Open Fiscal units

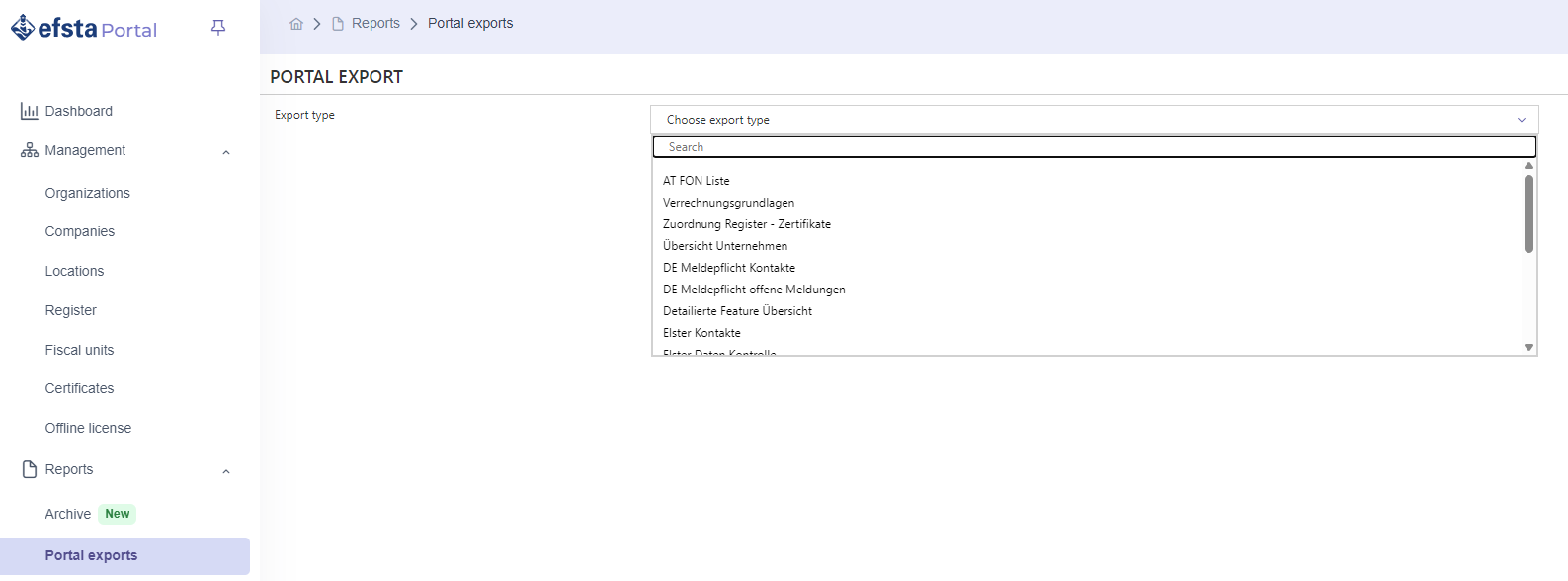click(79, 350)
